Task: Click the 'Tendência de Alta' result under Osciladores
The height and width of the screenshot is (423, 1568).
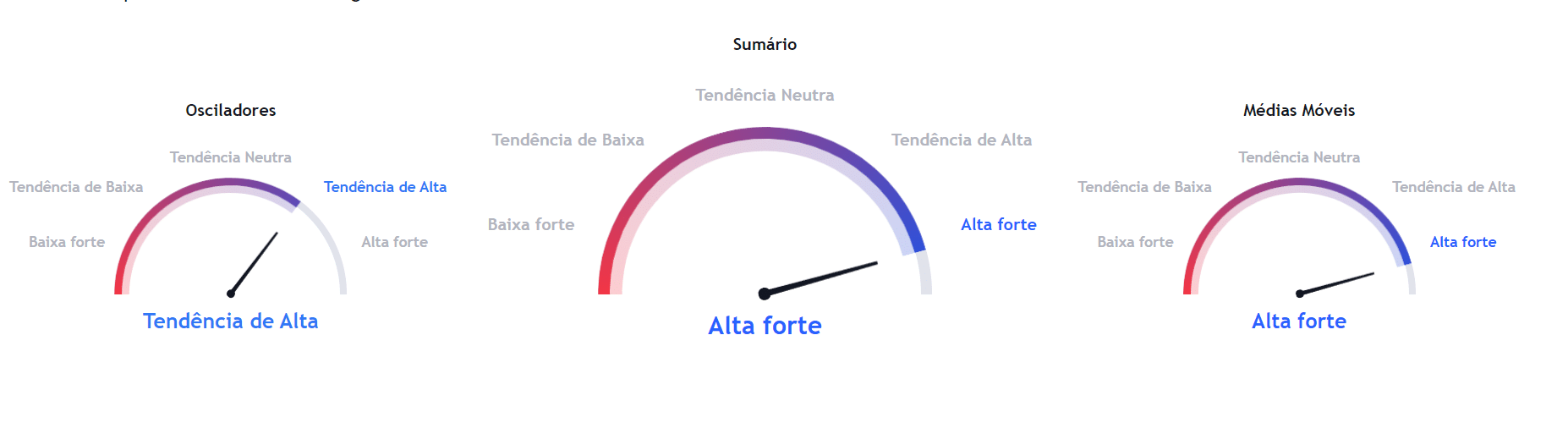Action: 231,321
